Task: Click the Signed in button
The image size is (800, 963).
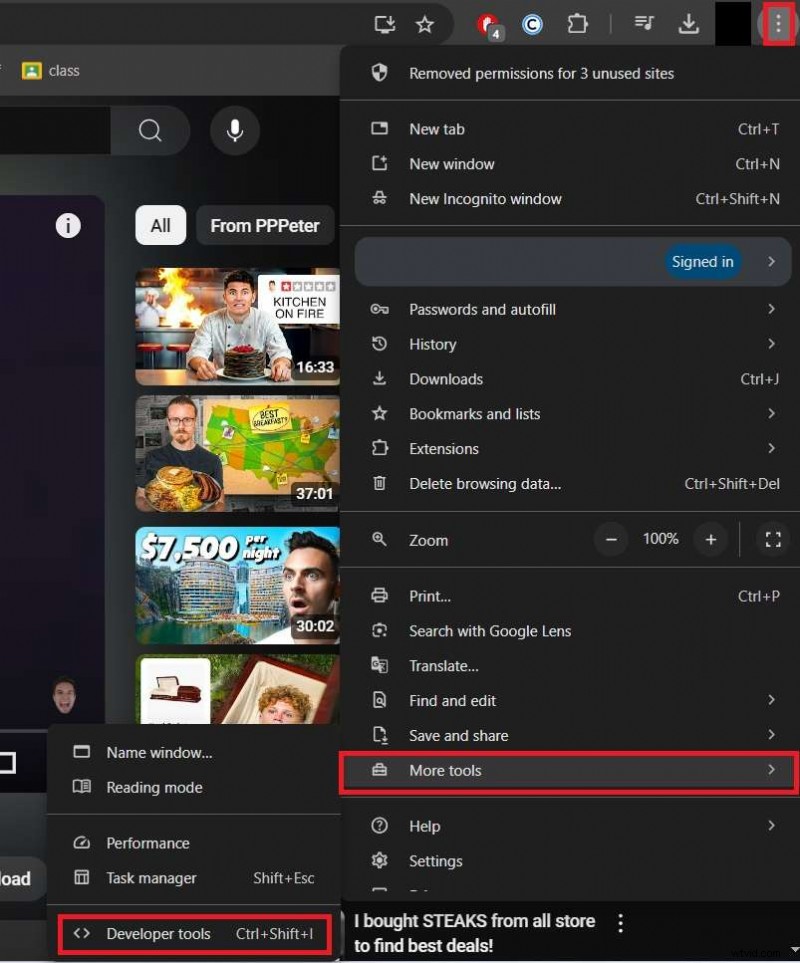Action: click(703, 261)
